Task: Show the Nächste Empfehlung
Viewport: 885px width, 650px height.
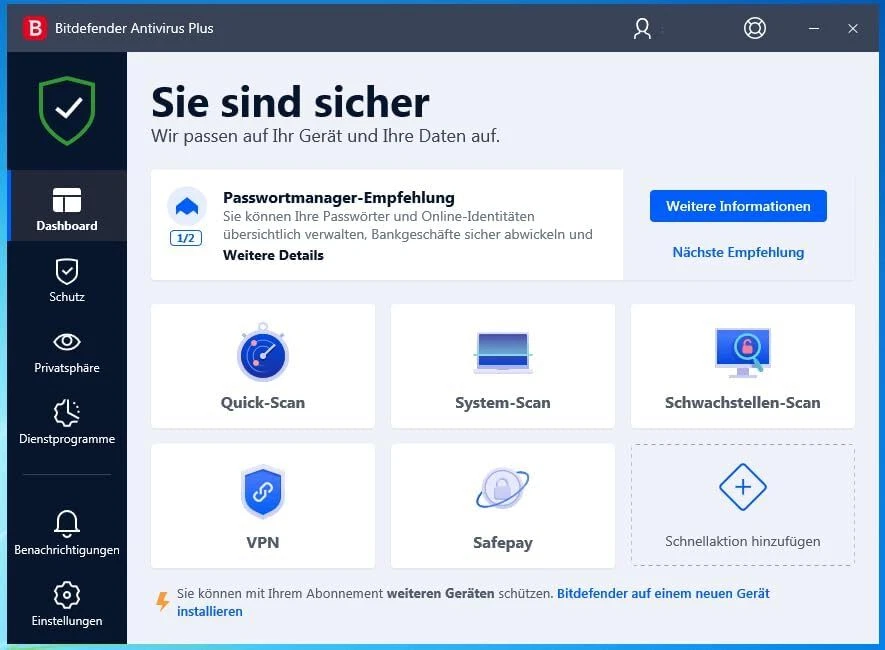Action: tap(737, 252)
